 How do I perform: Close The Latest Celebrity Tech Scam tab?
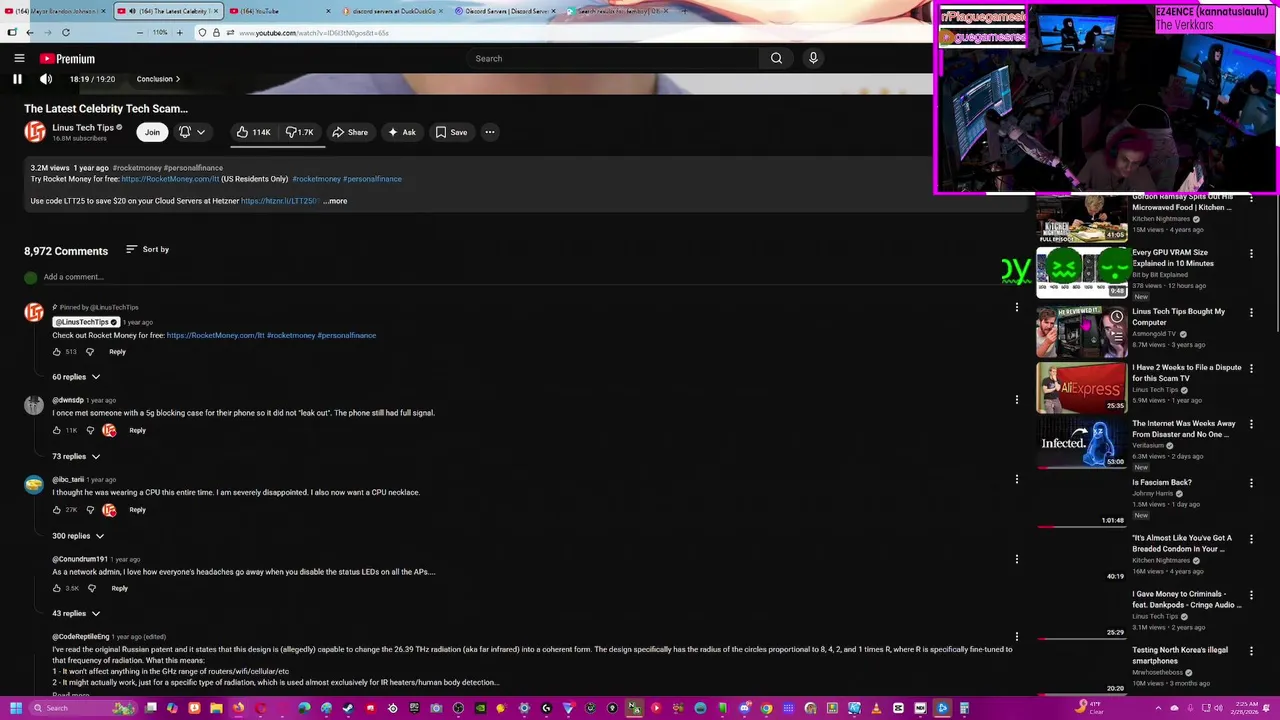click(x=215, y=11)
